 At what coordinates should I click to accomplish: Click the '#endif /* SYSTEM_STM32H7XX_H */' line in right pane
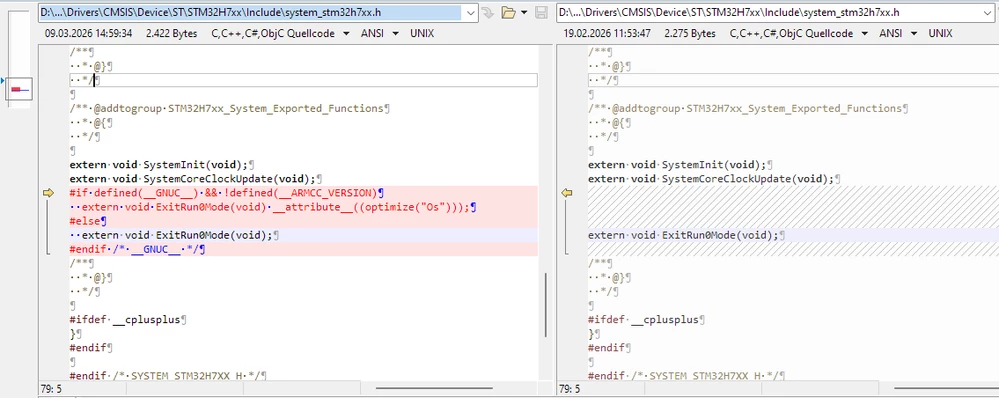tap(686, 376)
